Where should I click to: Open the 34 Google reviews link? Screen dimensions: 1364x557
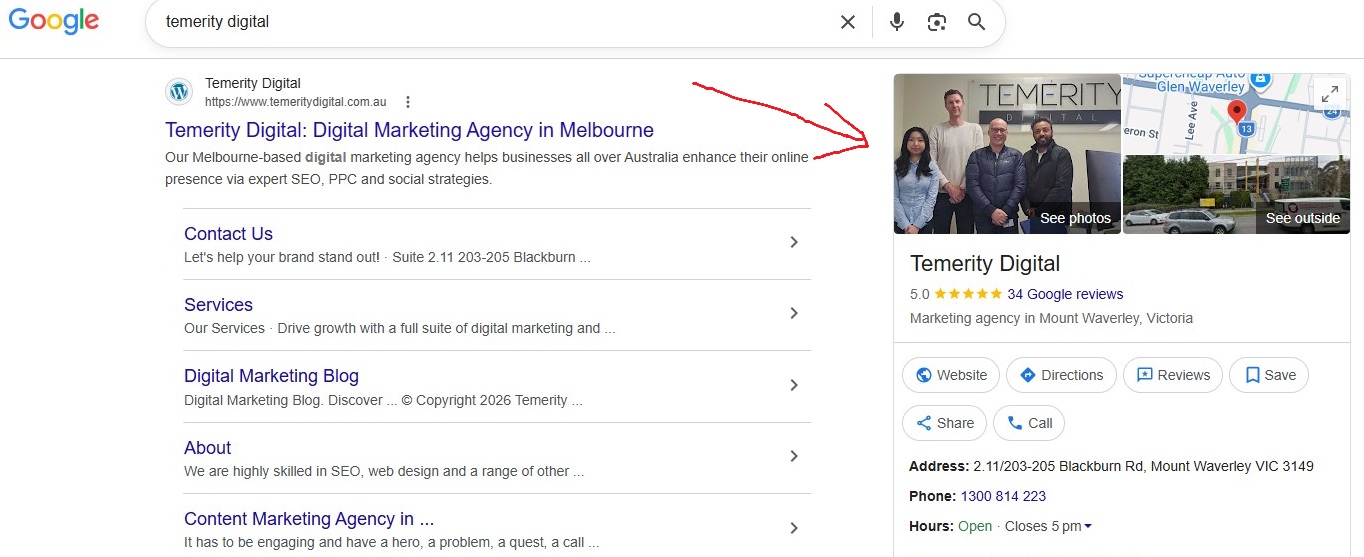click(1065, 294)
